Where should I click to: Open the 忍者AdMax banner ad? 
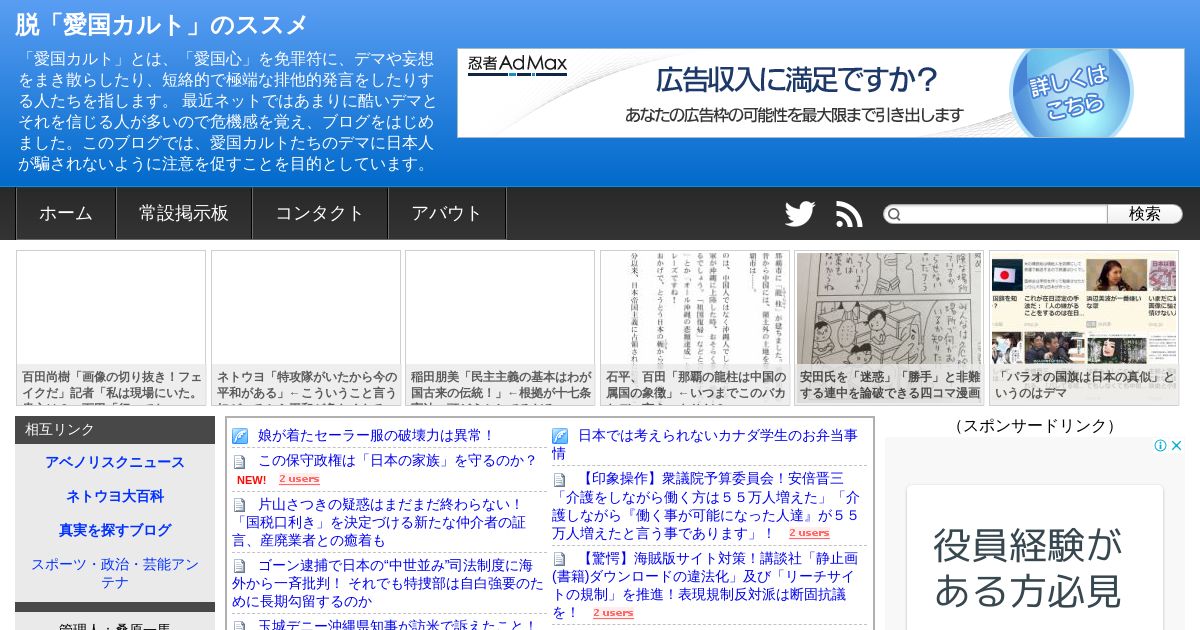[x=820, y=93]
